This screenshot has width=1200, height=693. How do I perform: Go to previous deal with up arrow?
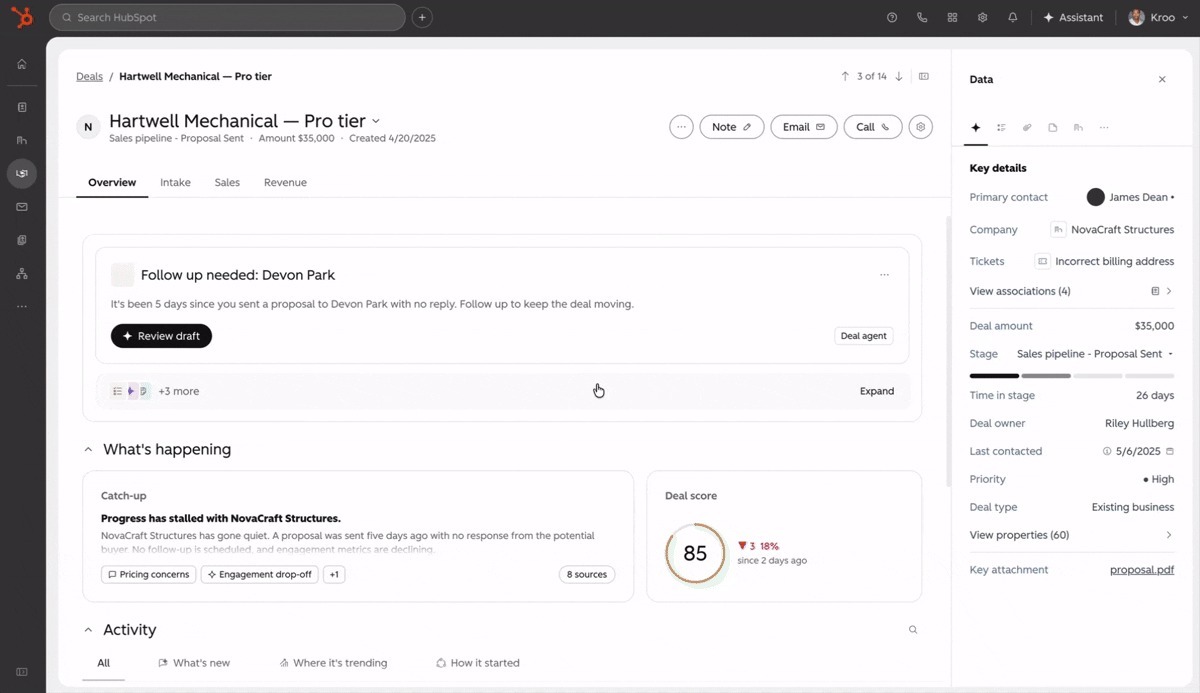tap(845, 76)
